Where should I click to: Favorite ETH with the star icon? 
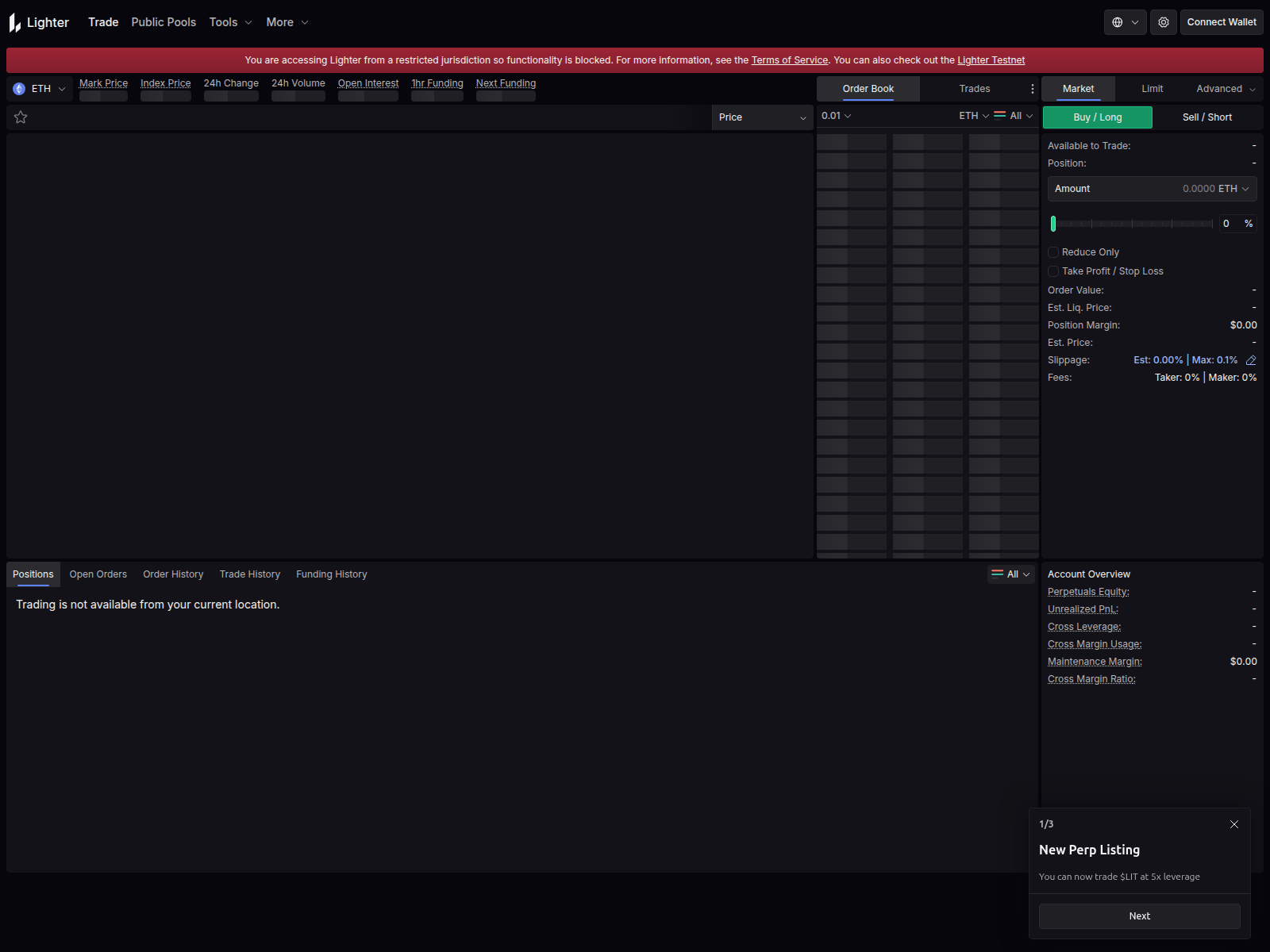21,117
